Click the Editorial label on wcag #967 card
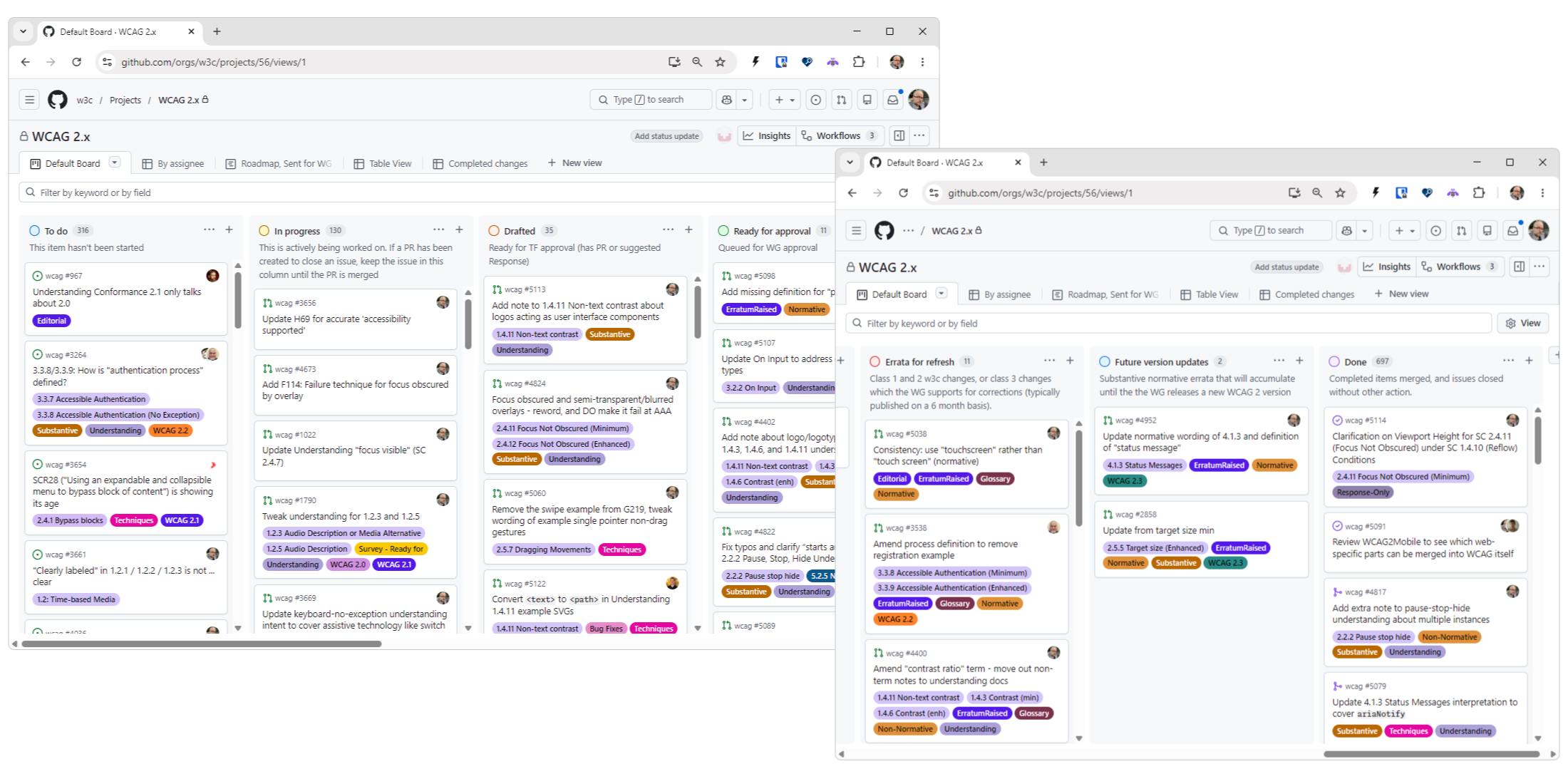Screen dimensions: 1568x784 51,321
